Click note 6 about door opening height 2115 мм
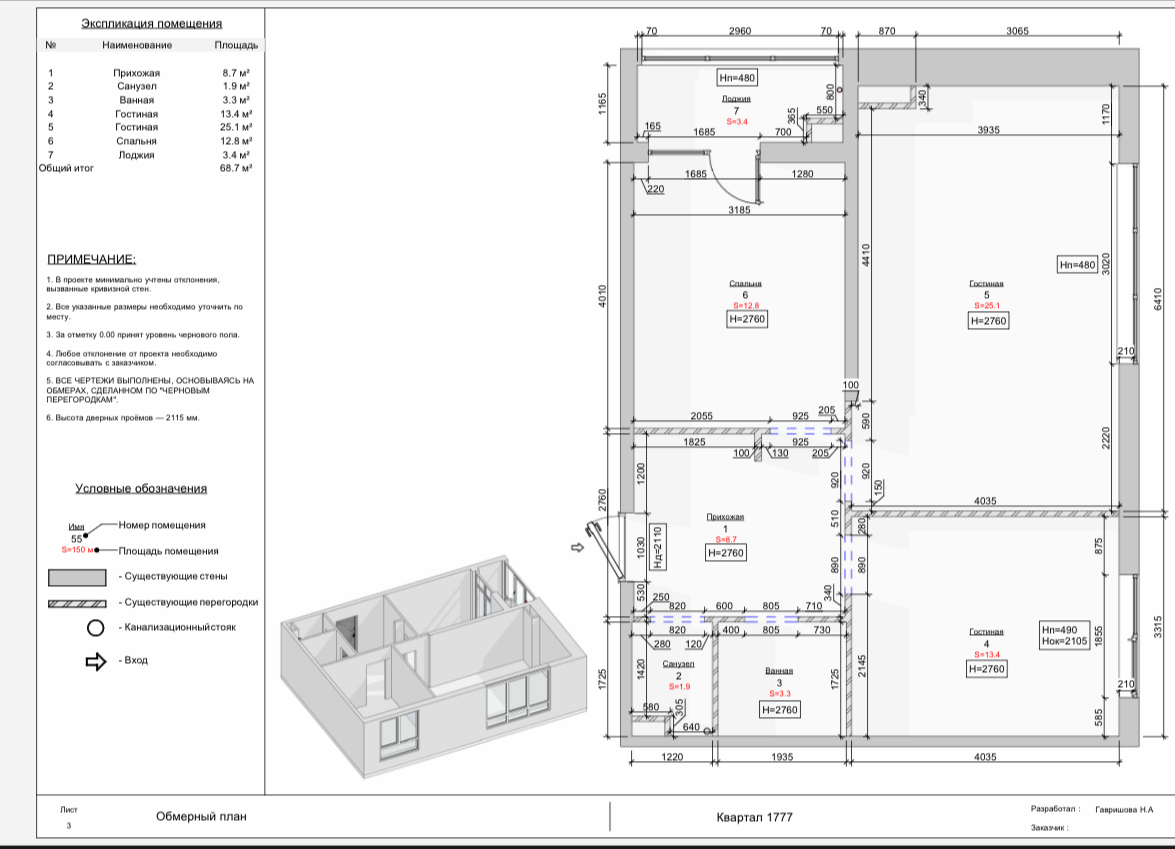Image resolution: width=1175 pixels, height=849 pixels. [123, 417]
